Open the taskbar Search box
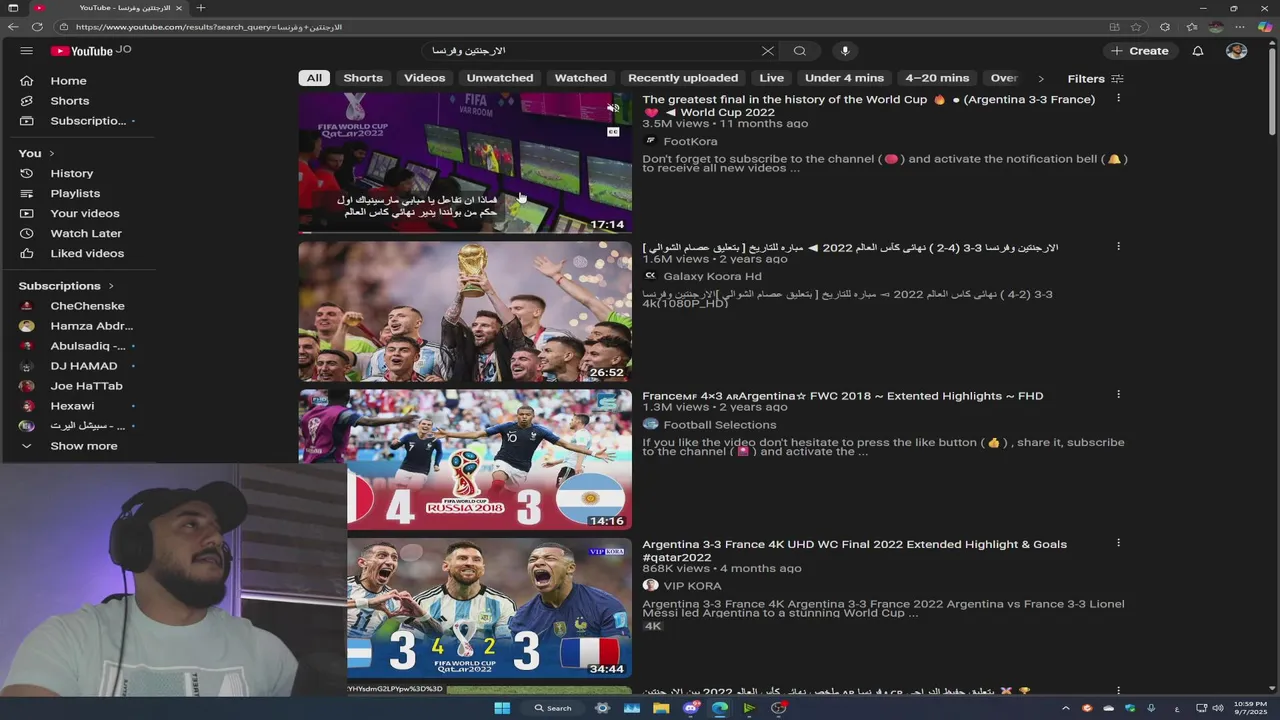This screenshot has height=720, width=1280. (553, 708)
